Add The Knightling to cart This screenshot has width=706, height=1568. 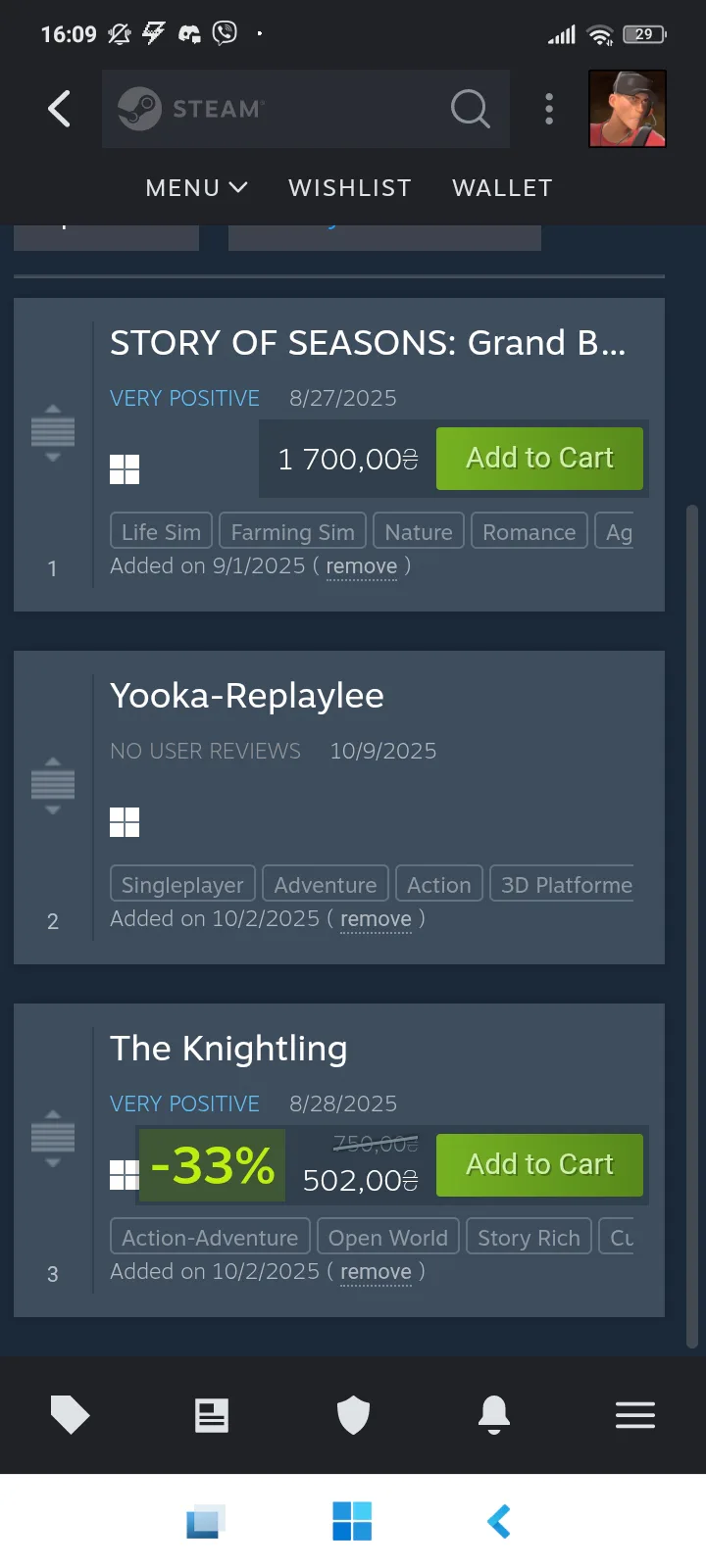[539, 1164]
